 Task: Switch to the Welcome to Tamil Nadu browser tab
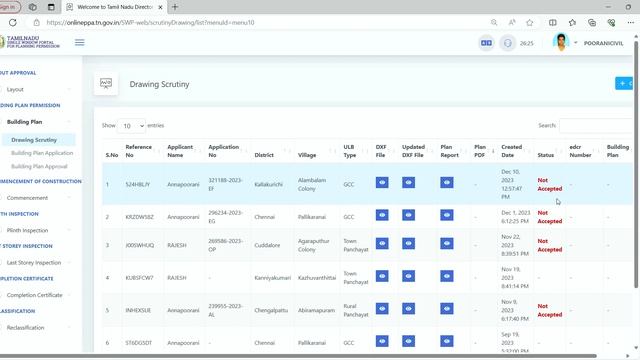click(x=114, y=7)
